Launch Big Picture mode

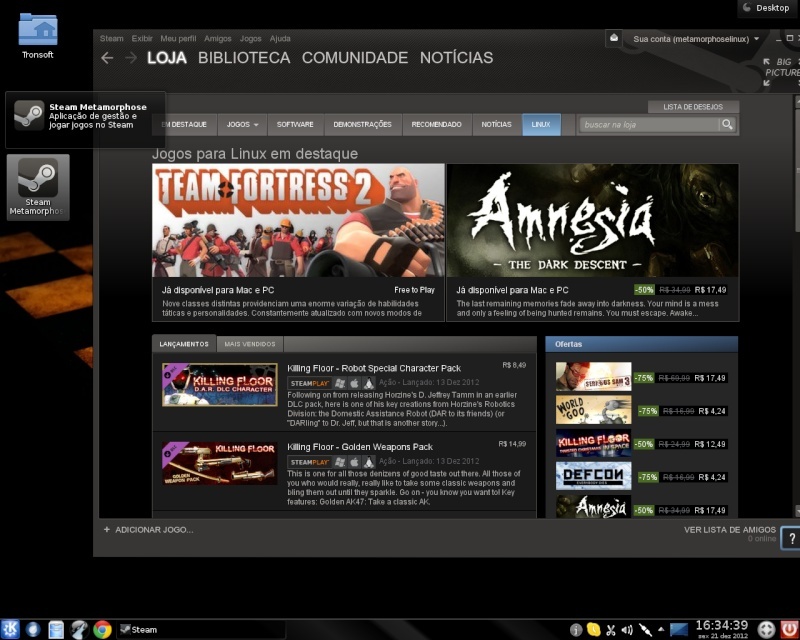(781, 72)
